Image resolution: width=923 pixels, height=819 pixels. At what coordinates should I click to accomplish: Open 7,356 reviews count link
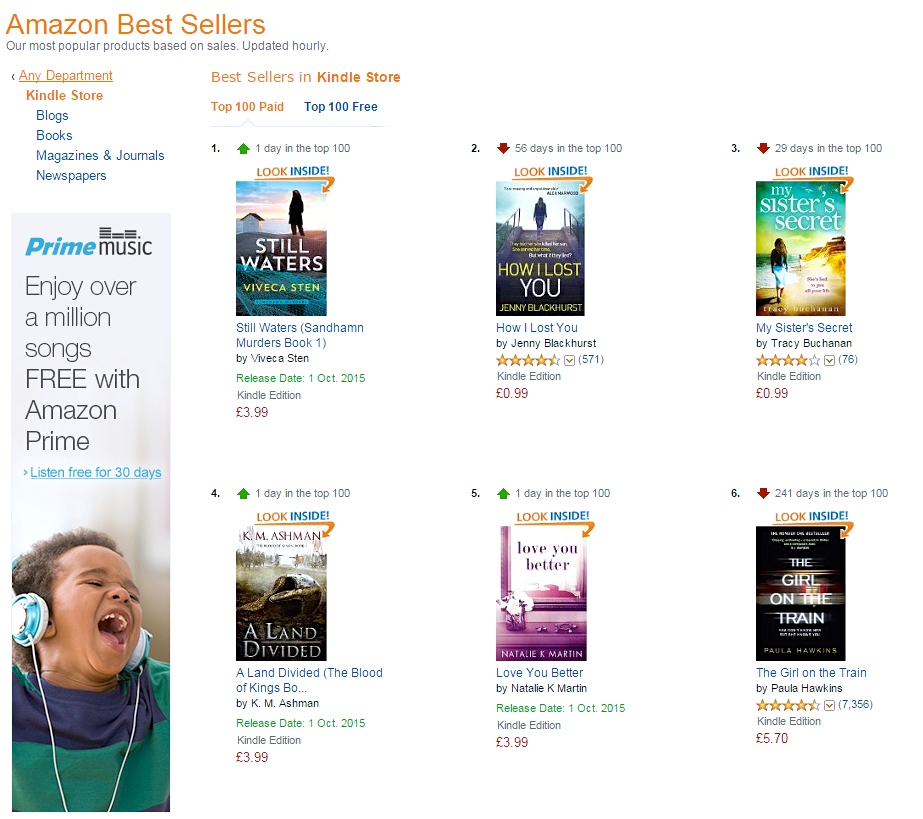(855, 705)
